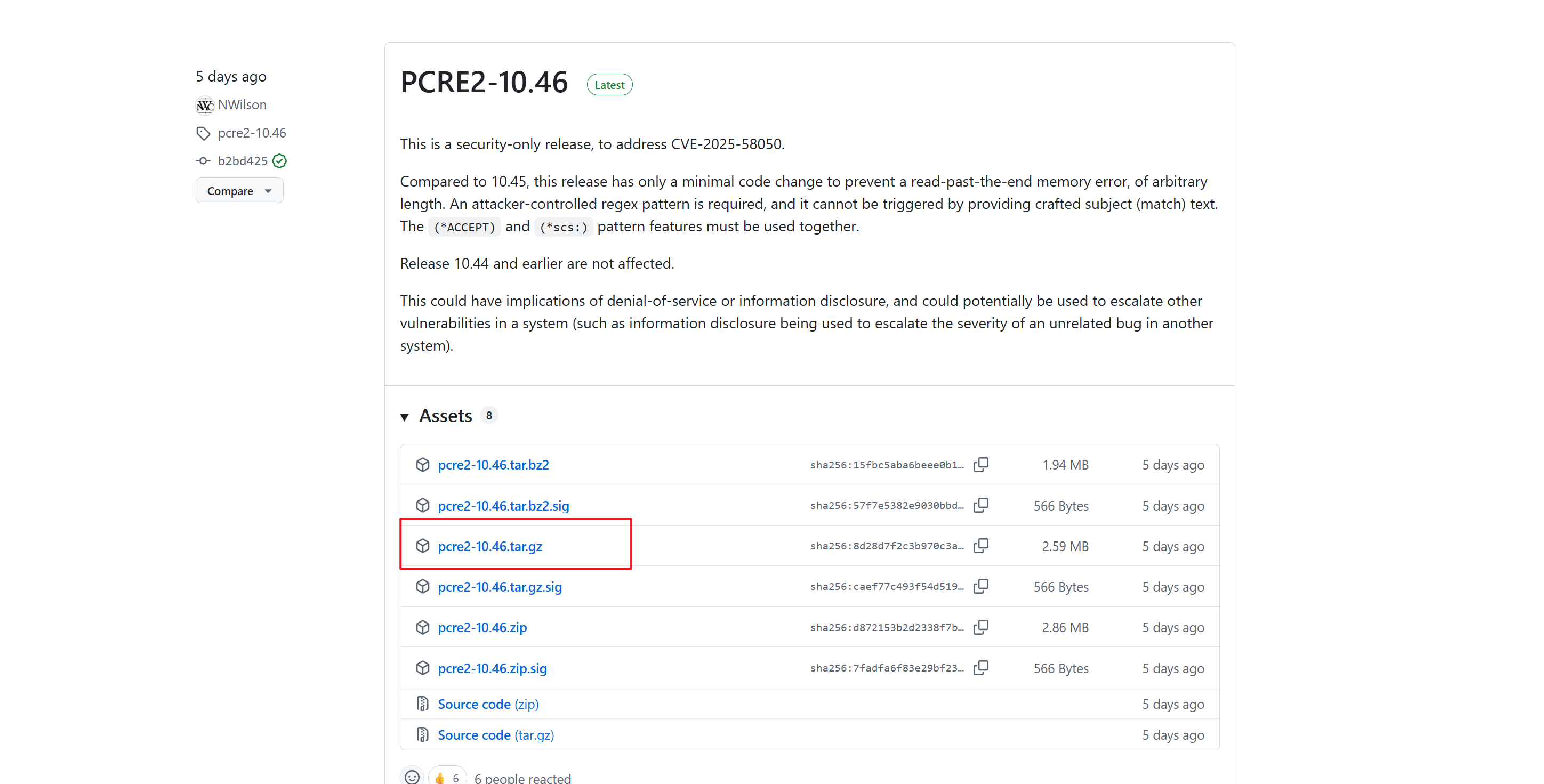Download Source code (zip)
This screenshot has height=784, width=1544.
(488, 704)
